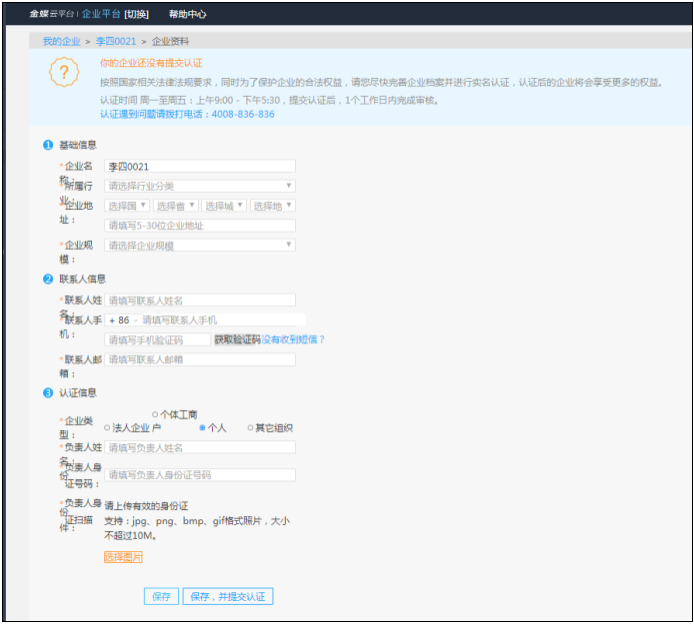Go to 我的企业 breadcrumb link
694x625 pixels.
coord(62,42)
